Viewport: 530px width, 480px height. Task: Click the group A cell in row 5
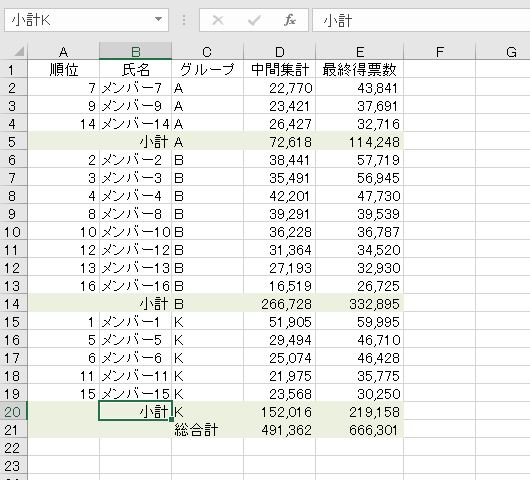pos(207,142)
